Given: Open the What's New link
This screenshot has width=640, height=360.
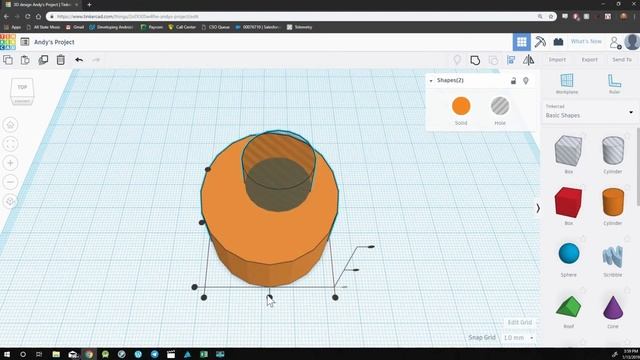Looking at the screenshot, I should point(586,42).
